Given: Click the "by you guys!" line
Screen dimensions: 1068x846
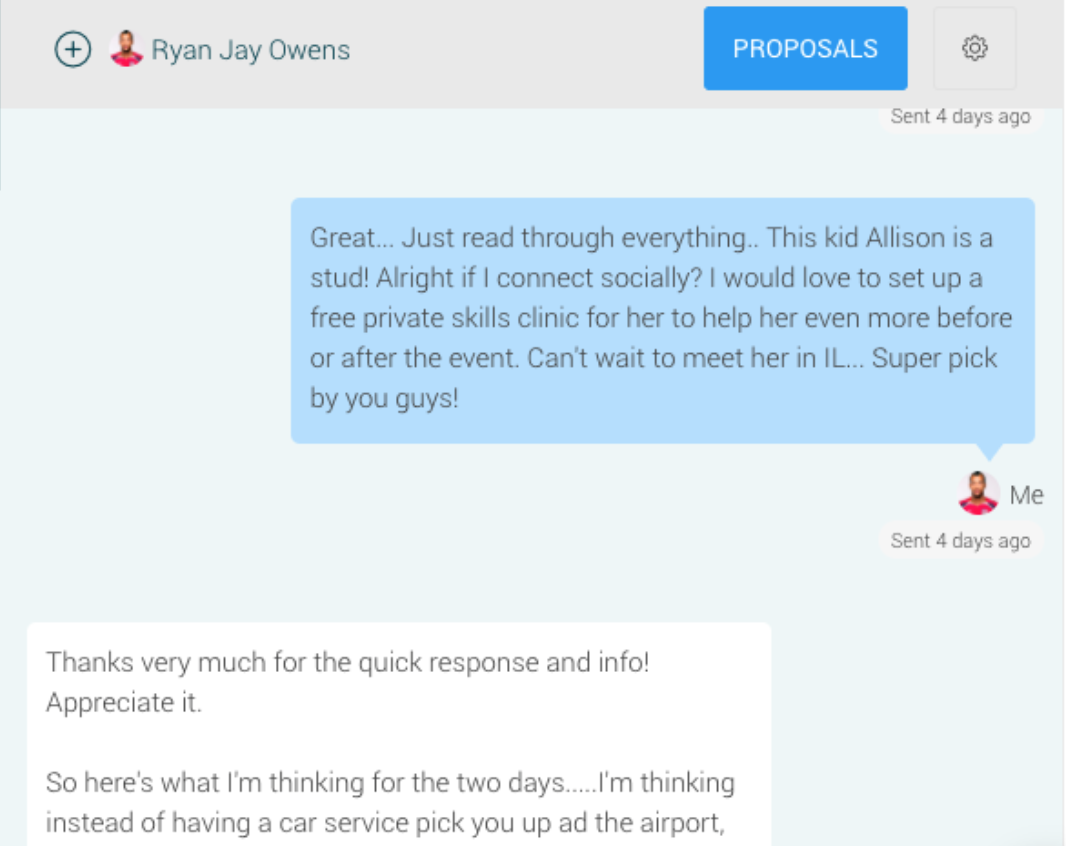Looking at the screenshot, I should (384, 398).
